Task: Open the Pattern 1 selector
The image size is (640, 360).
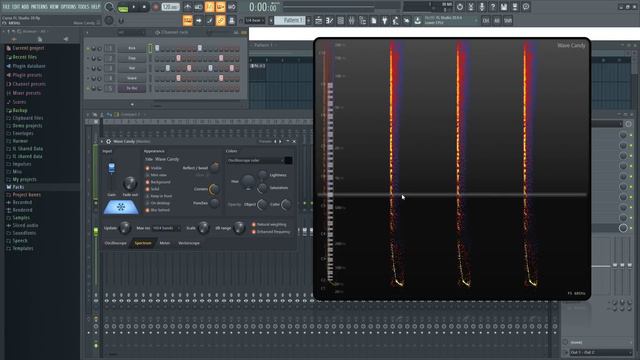Action: click(290, 20)
